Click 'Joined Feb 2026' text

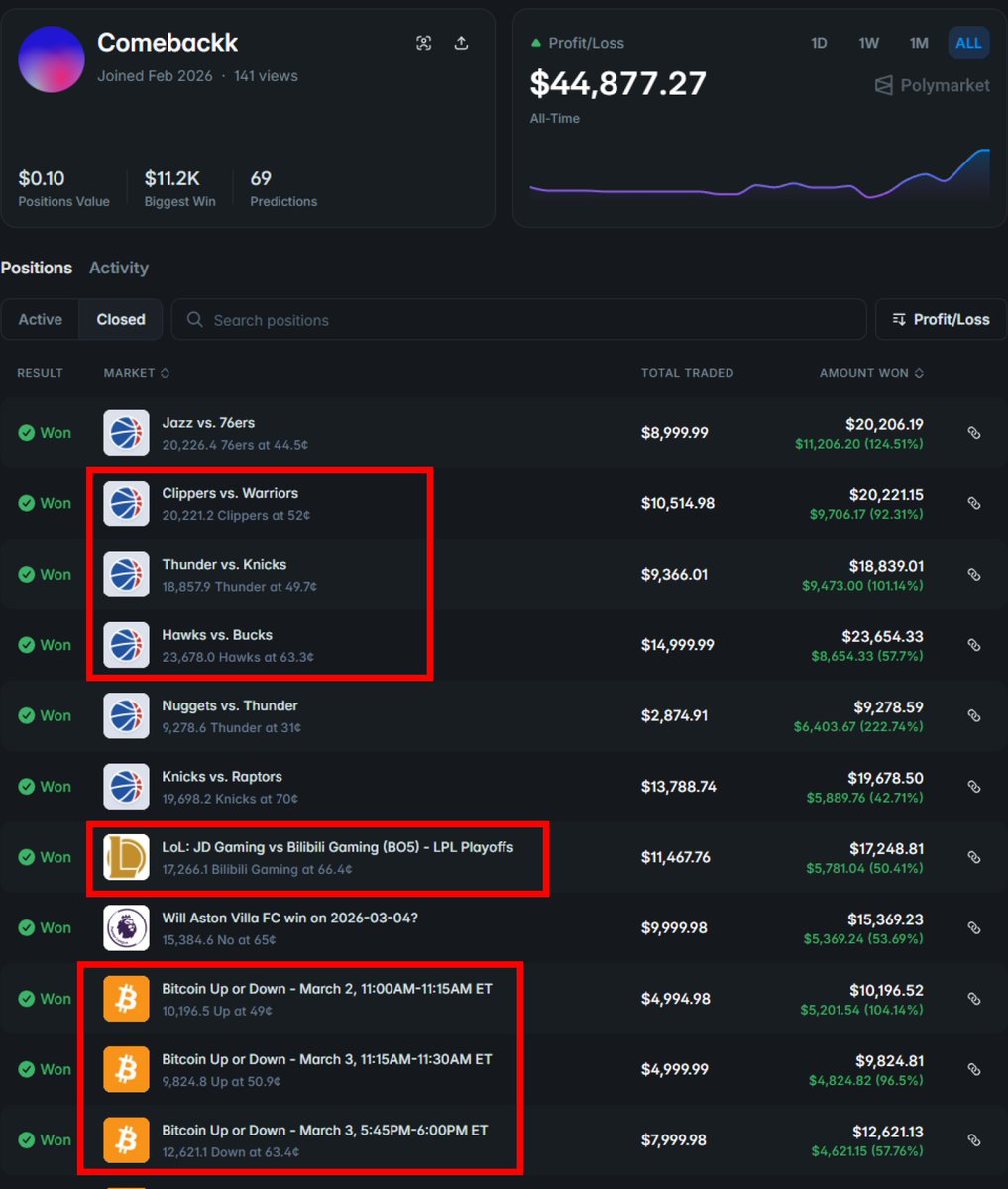click(155, 76)
